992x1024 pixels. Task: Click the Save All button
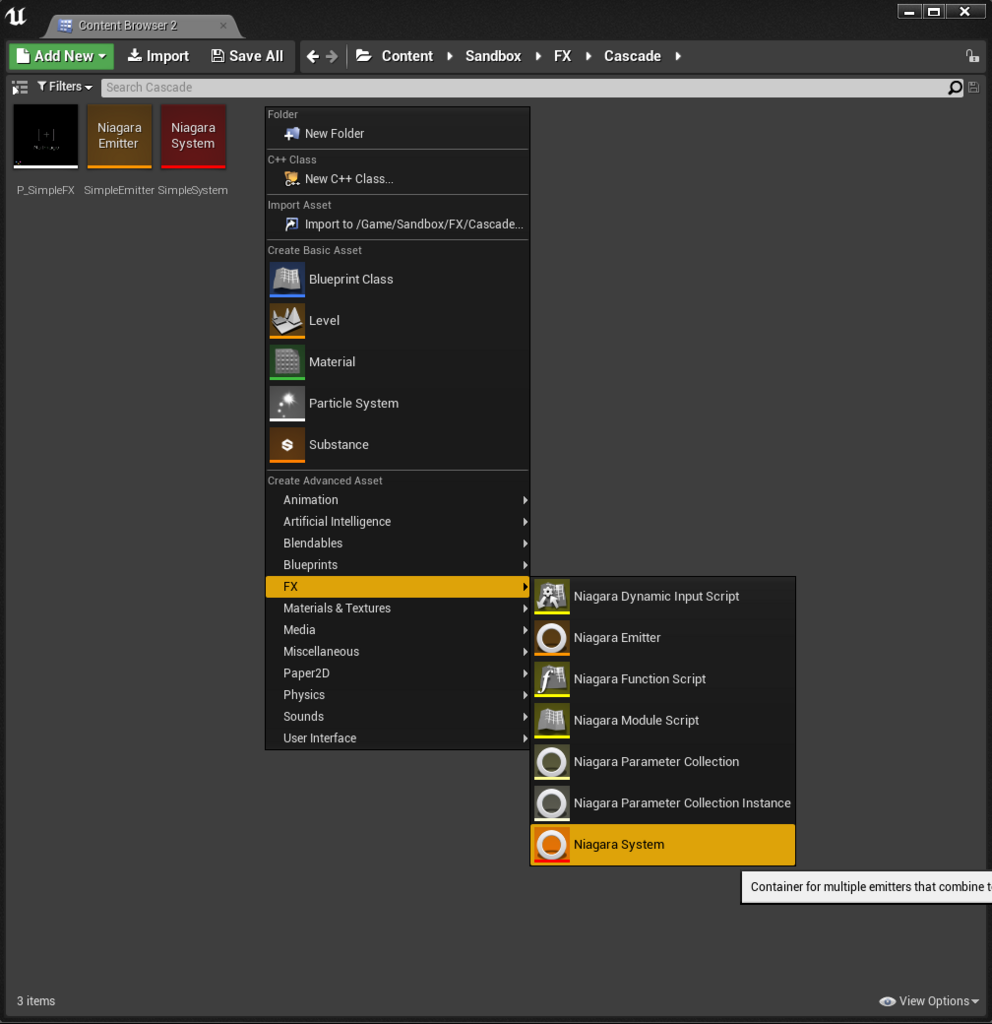click(247, 56)
